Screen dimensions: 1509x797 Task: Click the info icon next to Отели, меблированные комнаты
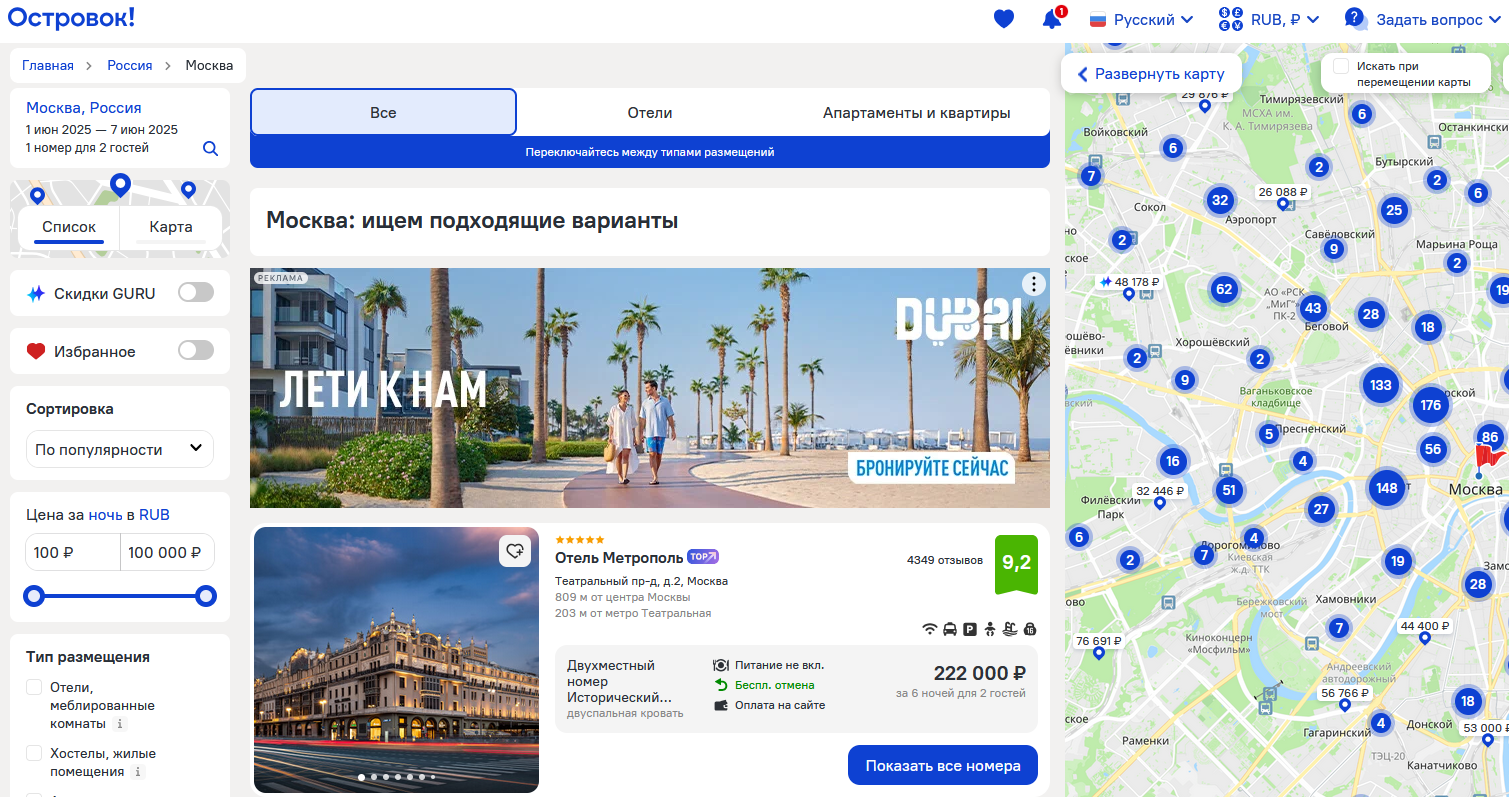point(120,724)
